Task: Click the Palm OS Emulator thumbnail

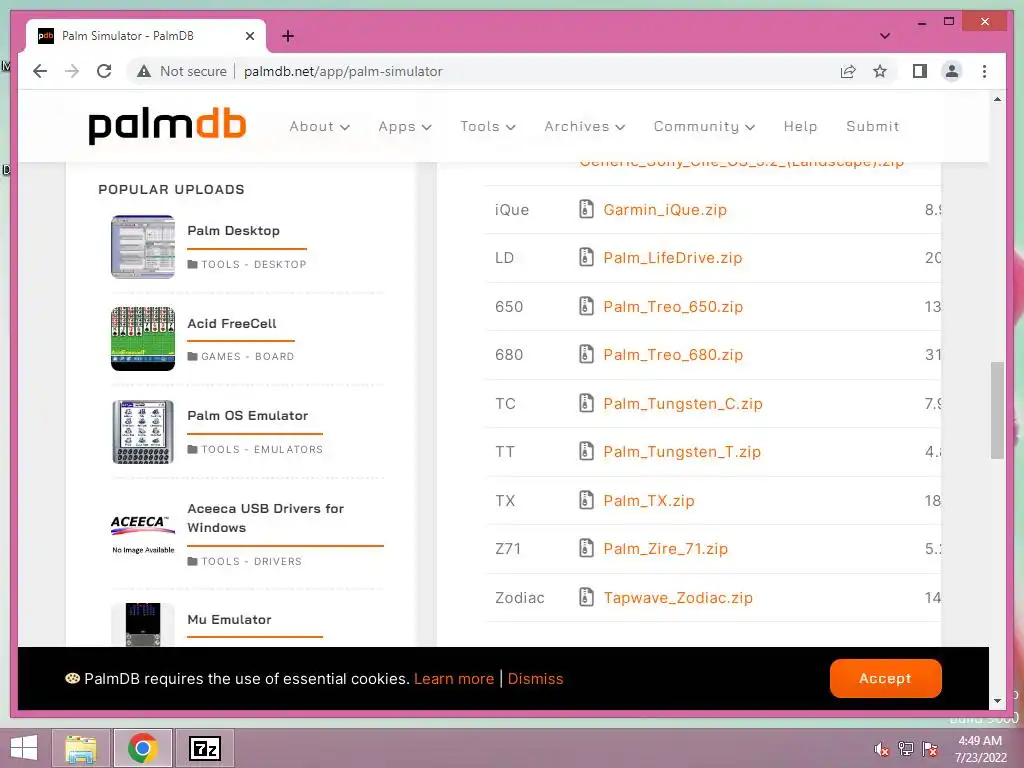Action: pos(143,432)
